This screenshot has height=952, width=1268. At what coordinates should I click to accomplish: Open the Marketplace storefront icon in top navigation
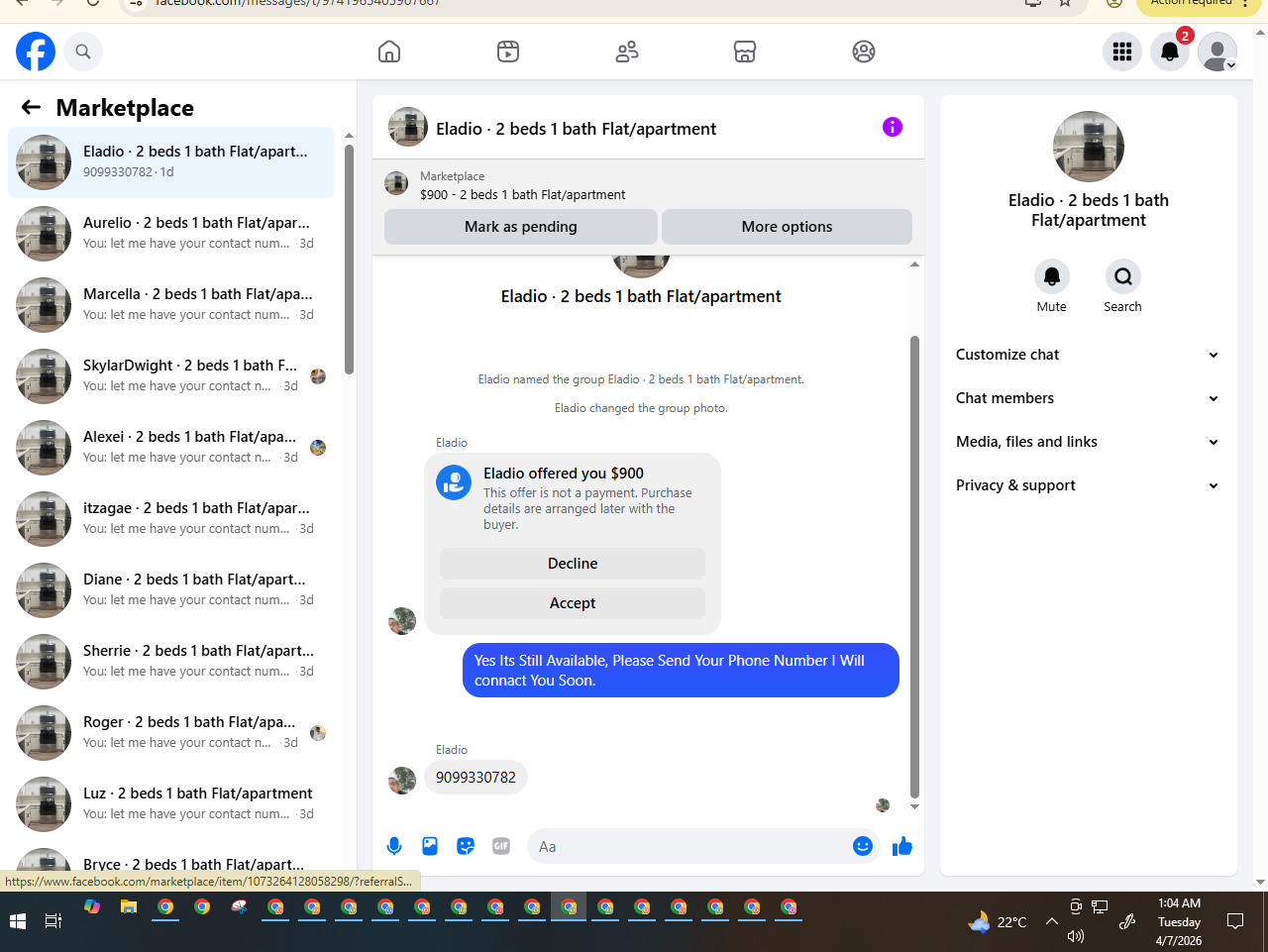point(745,52)
